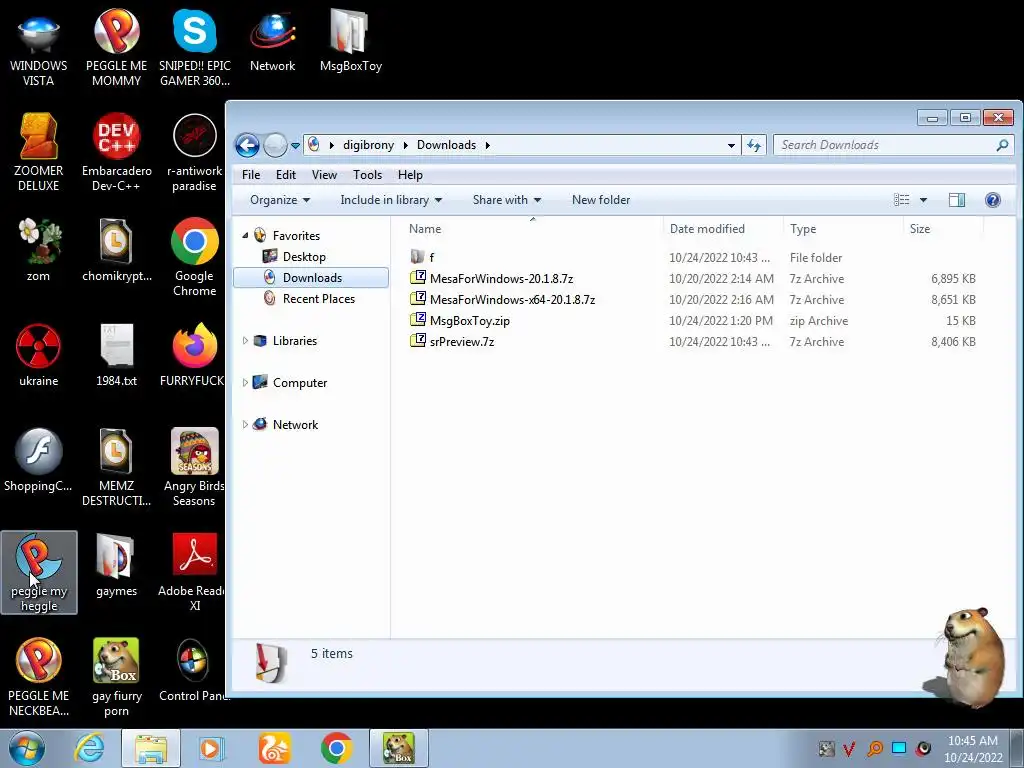1024x768 pixels.
Task: Open the Edit menu
Action: pos(285,175)
